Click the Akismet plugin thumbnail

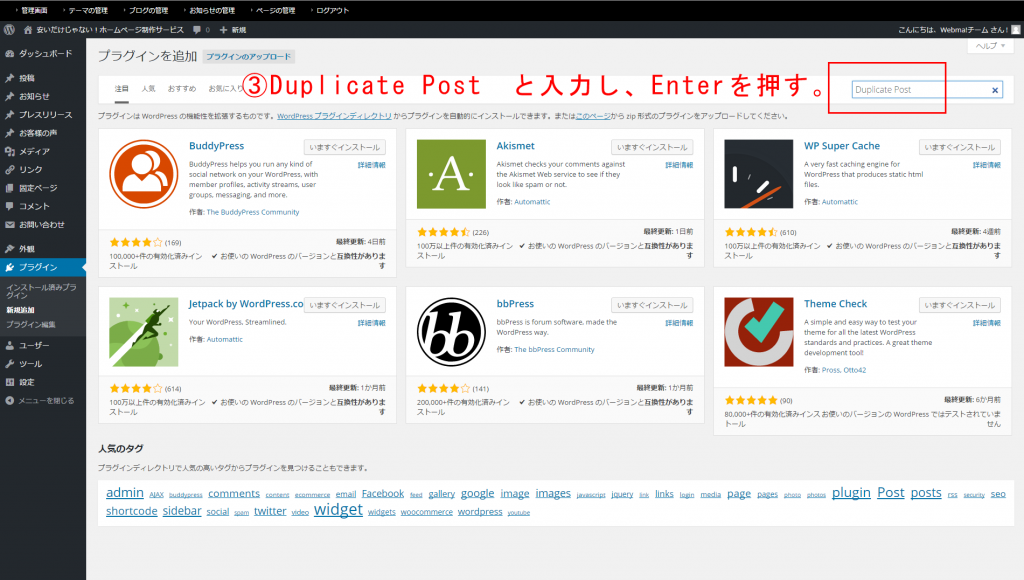(451, 174)
